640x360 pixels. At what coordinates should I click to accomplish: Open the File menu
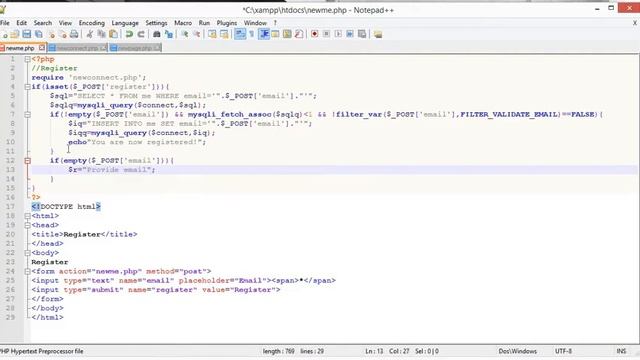coord(4,23)
